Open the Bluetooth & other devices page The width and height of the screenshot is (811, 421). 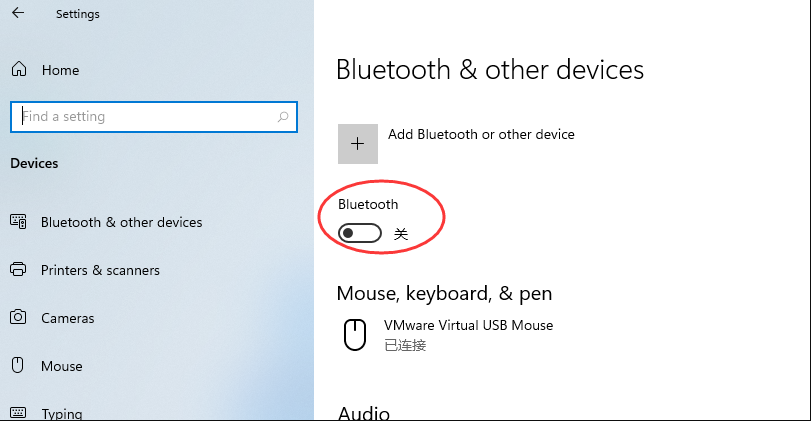121,222
